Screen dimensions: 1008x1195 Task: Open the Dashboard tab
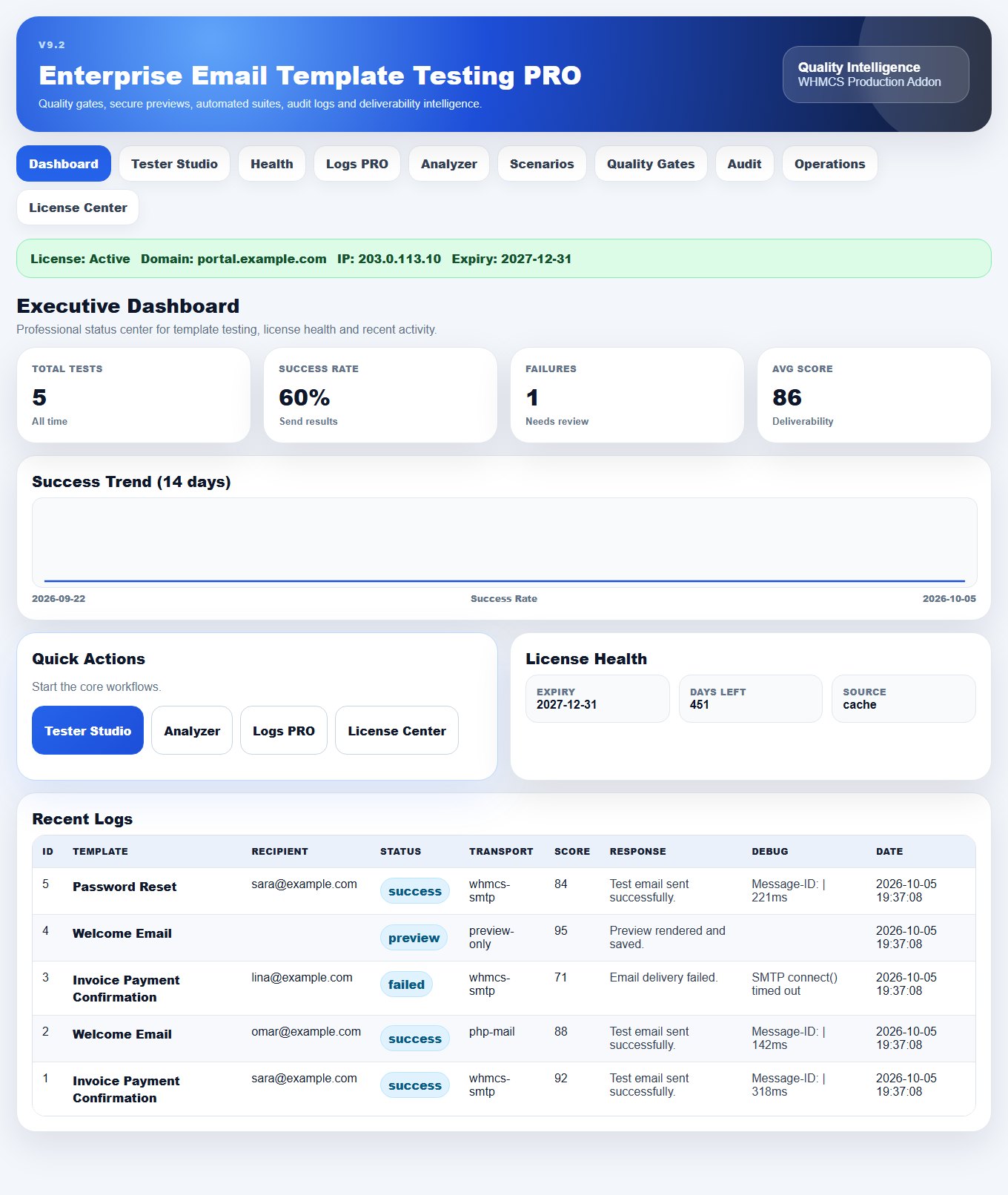click(64, 164)
